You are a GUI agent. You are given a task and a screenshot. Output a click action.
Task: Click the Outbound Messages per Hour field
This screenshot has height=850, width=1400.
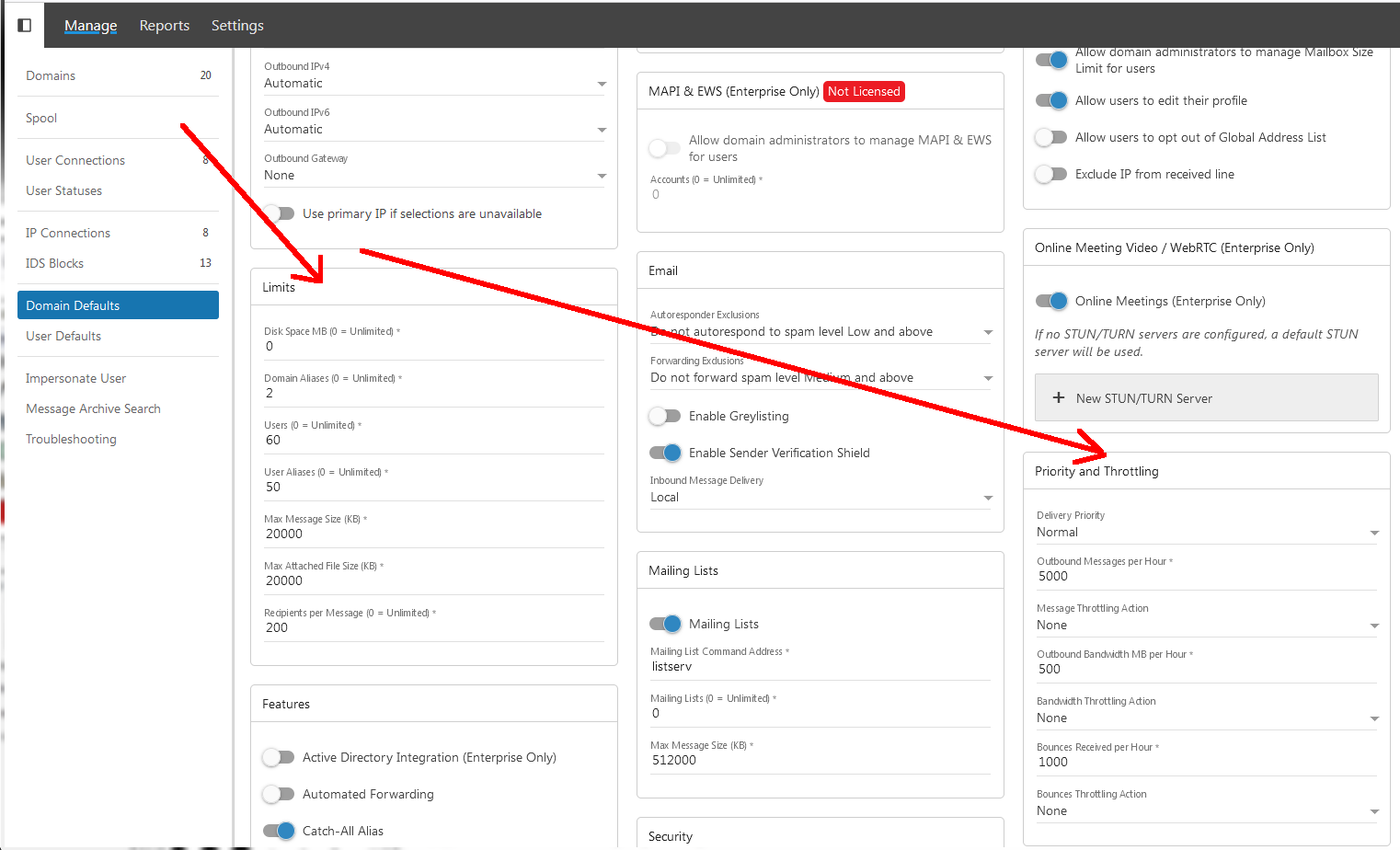1205,576
